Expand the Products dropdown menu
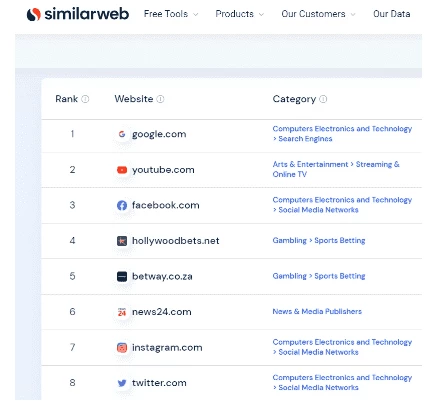The width and height of the screenshot is (435, 412). pyautogui.click(x=240, y=14)
